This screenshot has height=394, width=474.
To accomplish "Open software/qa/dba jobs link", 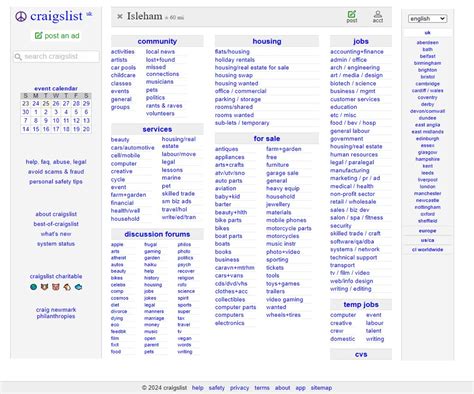I will click(352, 241).
